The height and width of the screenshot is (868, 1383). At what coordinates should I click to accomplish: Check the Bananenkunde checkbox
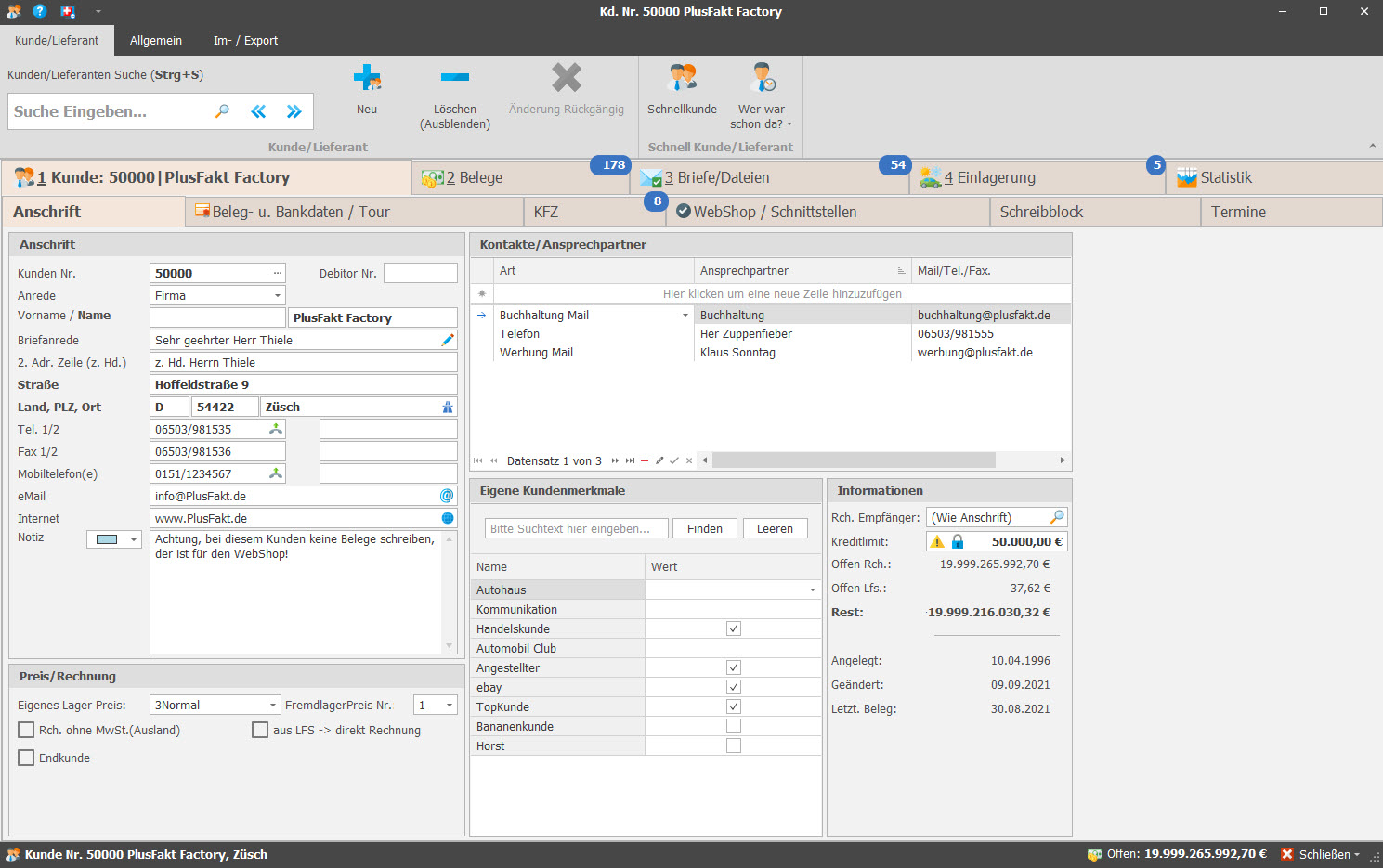coord(734,726)
